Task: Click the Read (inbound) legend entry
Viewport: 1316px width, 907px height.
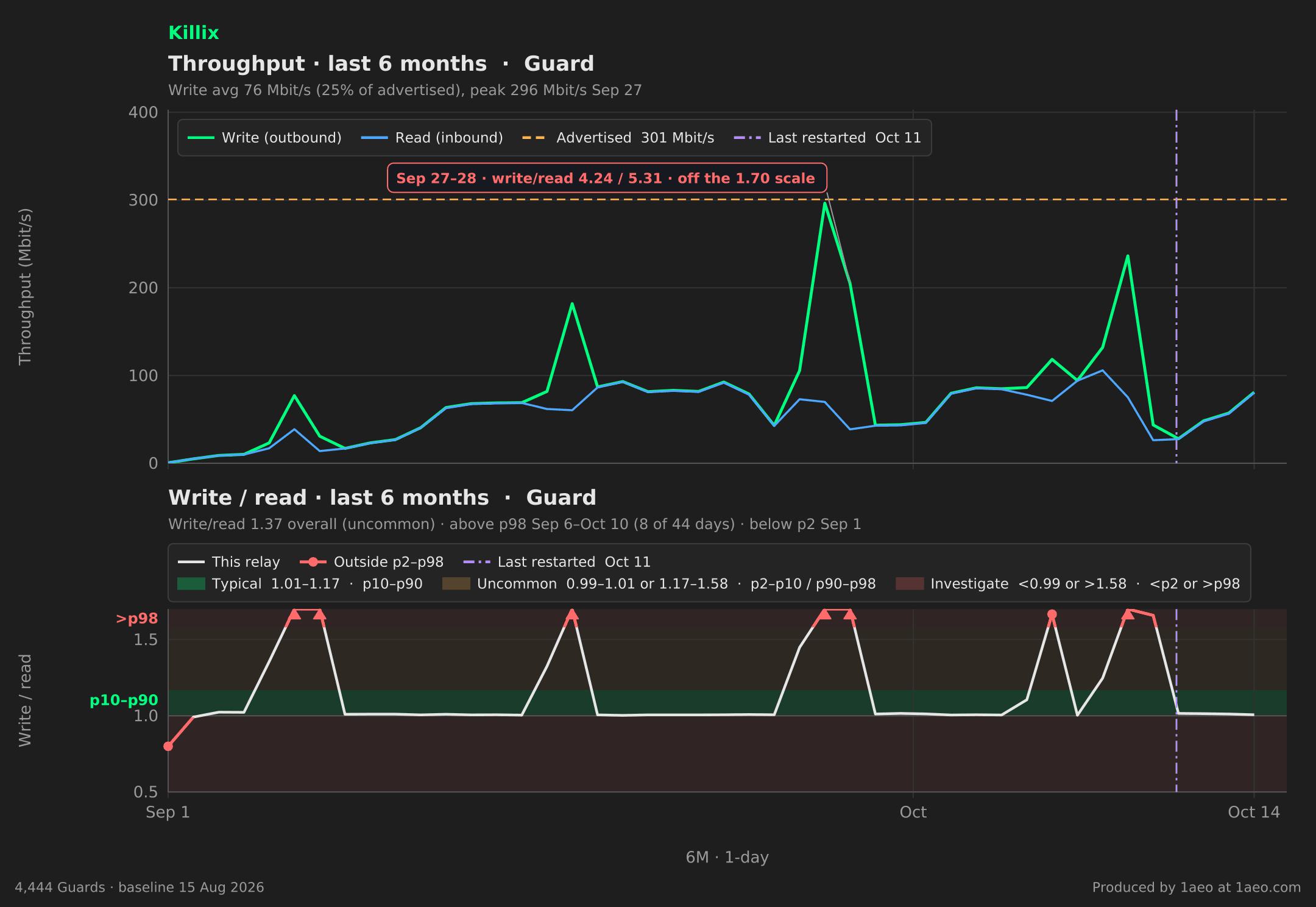Action: (432, 138)
